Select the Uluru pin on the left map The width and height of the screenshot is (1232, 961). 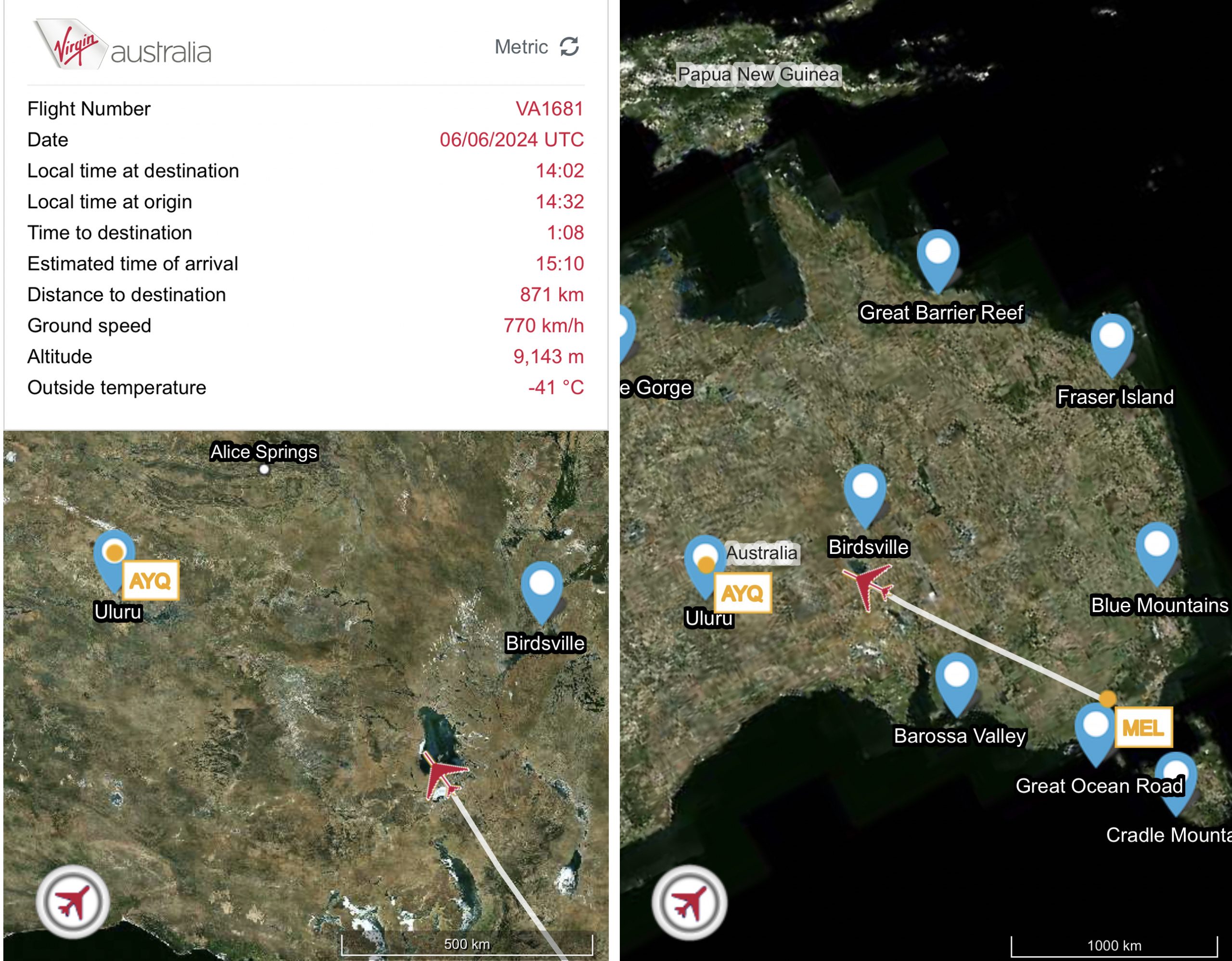[115, 561]
